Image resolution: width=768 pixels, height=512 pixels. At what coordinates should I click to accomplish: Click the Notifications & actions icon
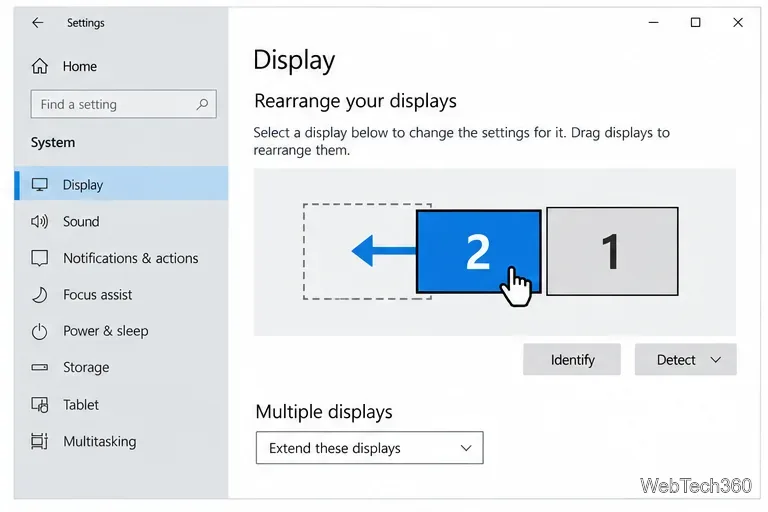(40, 258)
